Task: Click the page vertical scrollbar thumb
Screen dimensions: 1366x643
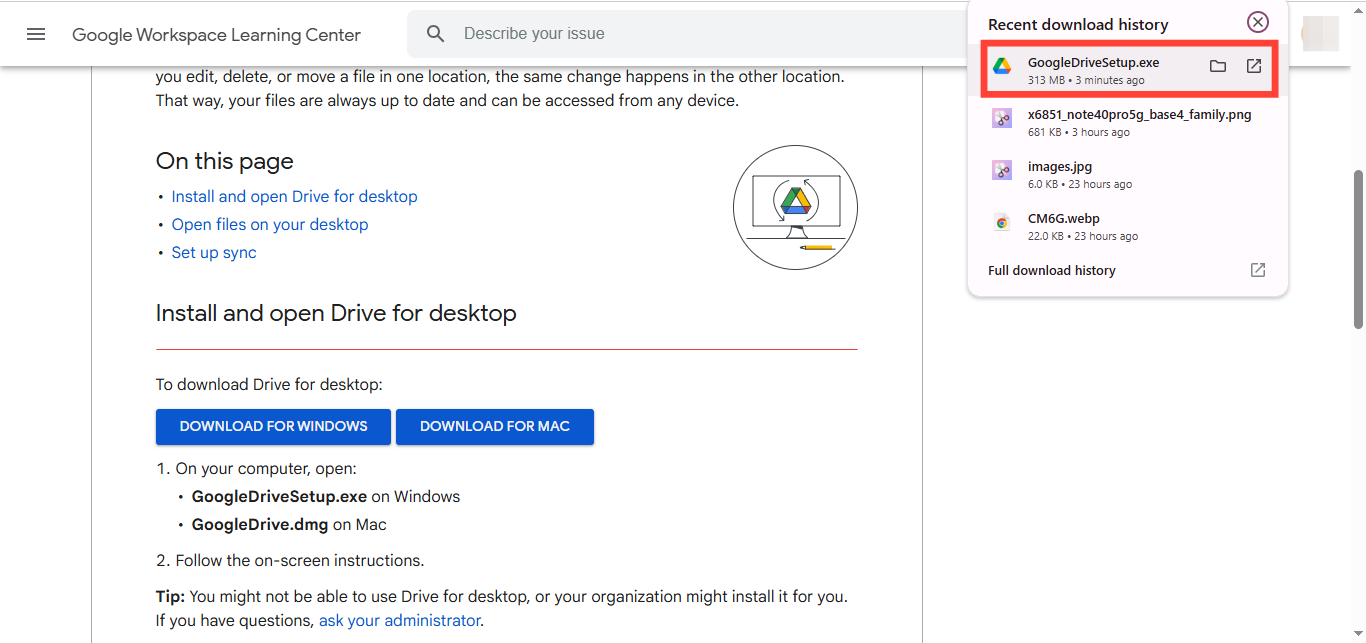Action: coord(1357,248)
